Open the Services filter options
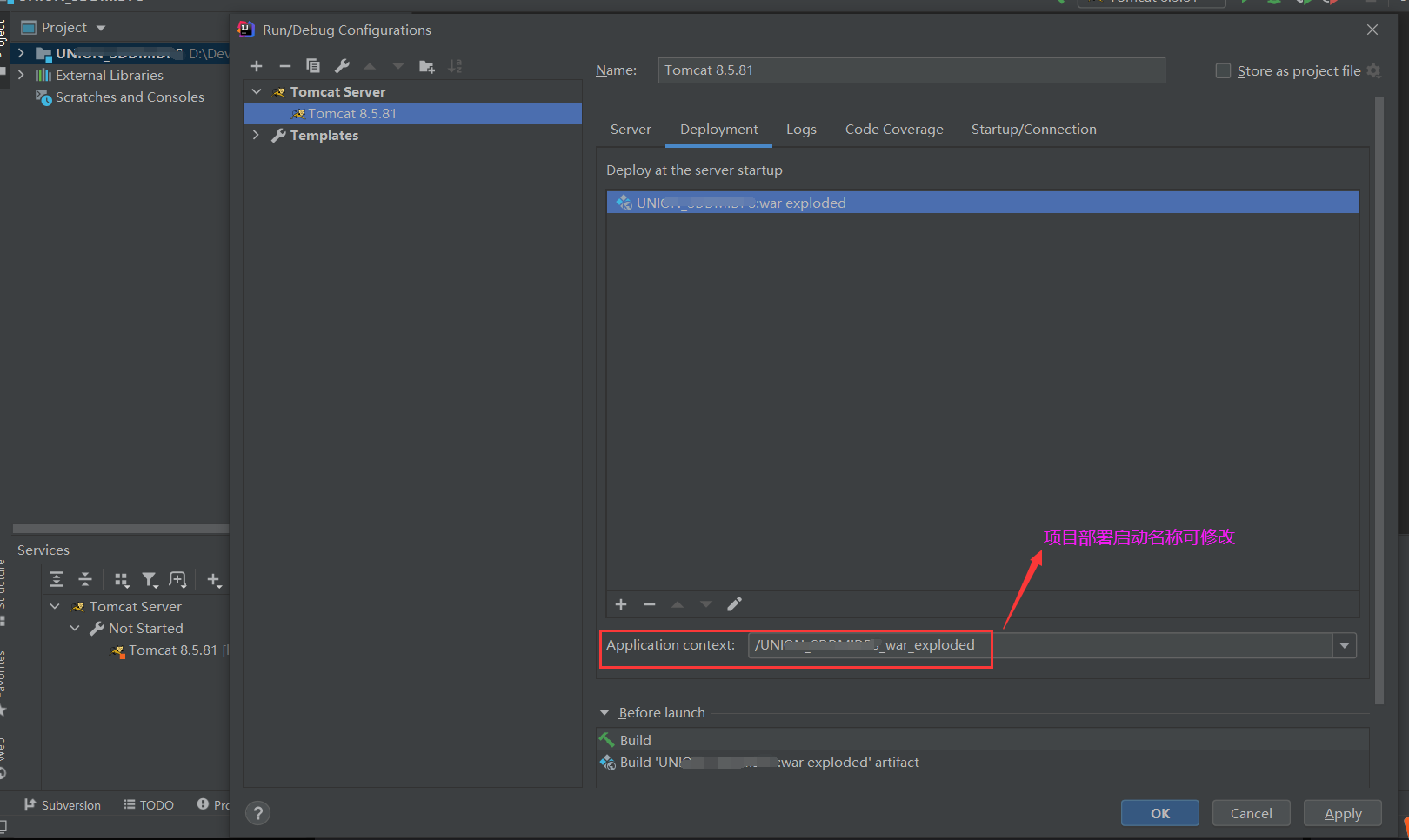Image resolution: width=1409 pixels, height=840 pixels. click(150, 580)
